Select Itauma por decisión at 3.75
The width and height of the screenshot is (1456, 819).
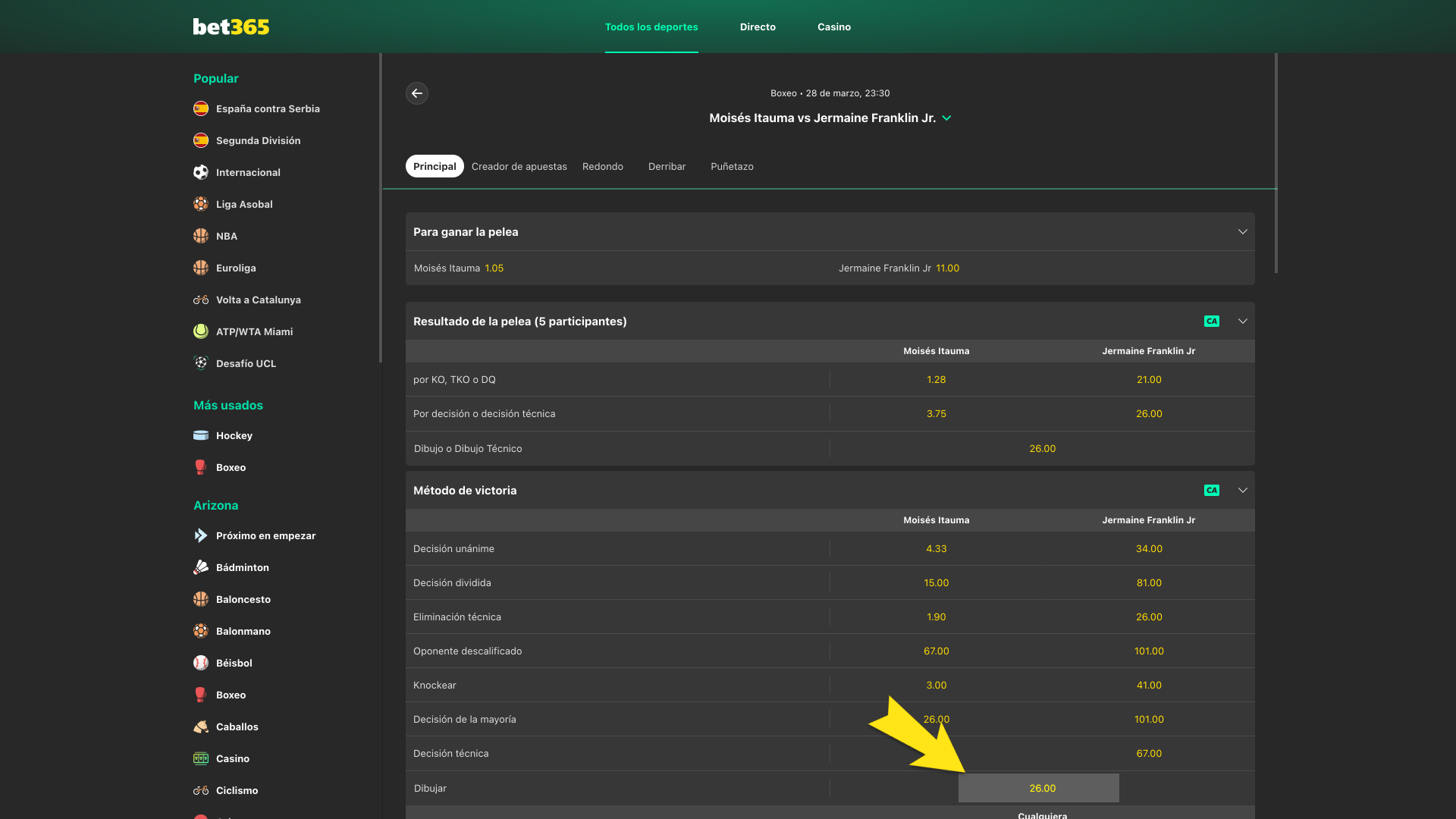click(937, 414)
